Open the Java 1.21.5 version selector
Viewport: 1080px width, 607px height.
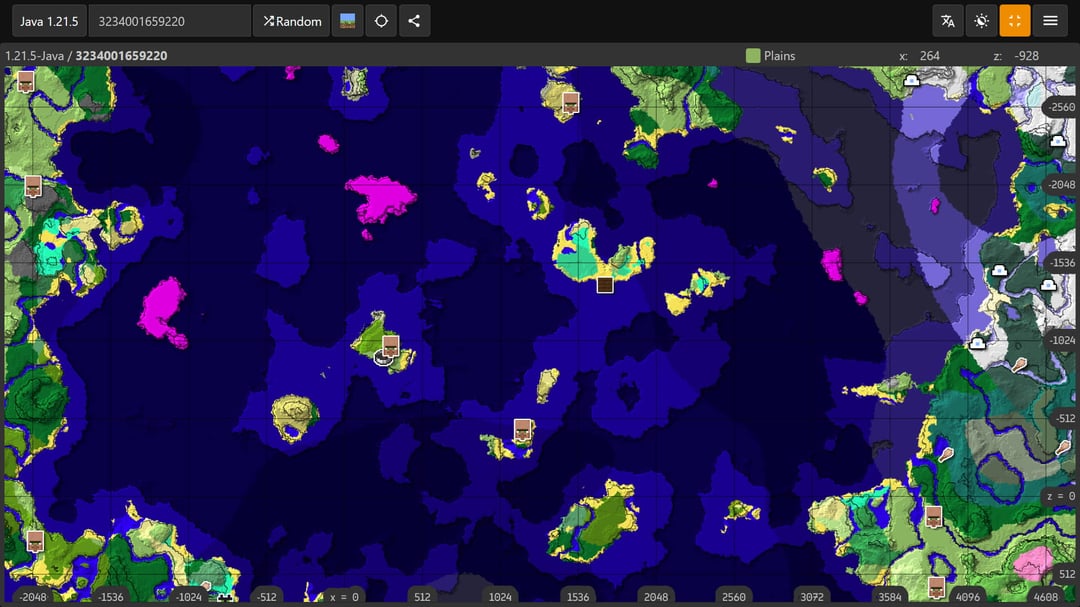49,21
